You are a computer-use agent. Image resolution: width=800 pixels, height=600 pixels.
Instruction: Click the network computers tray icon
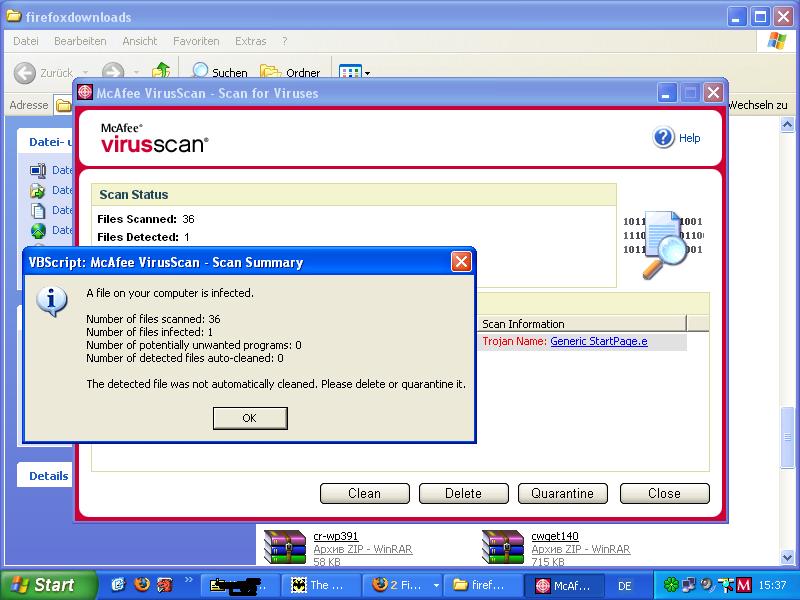pos(689,585)
